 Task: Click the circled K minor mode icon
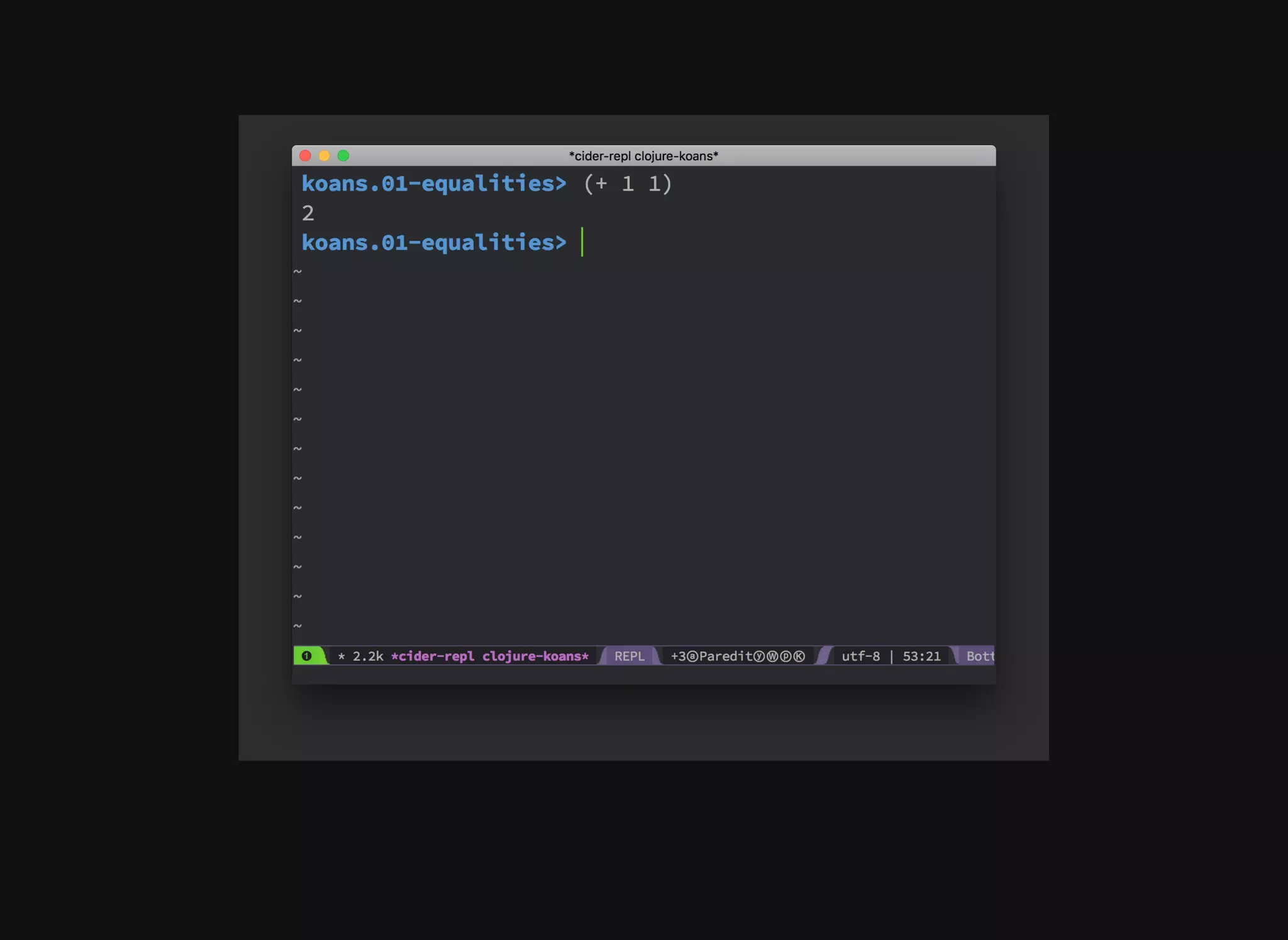[x=799, y=656]
